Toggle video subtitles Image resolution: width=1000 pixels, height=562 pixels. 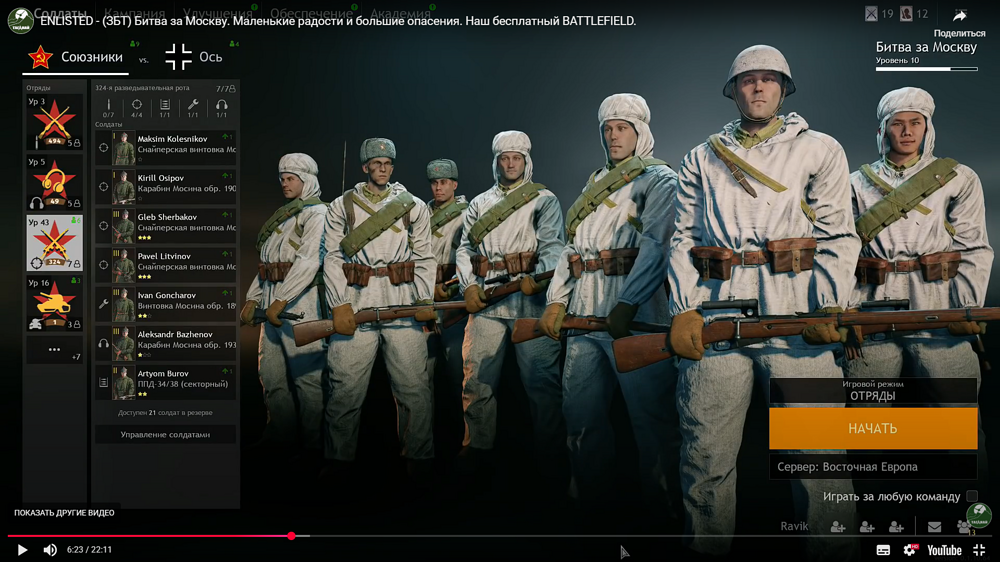883,550
